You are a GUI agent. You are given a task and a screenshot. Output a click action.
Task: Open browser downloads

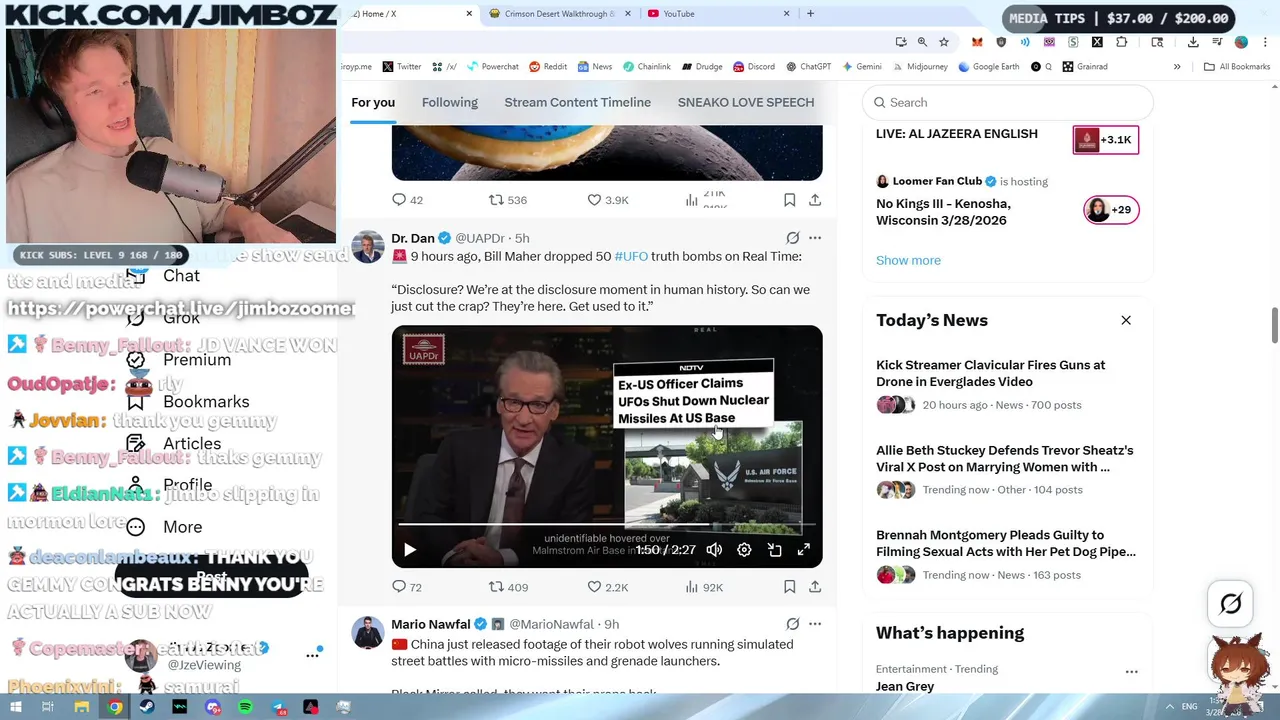[x=1193, y=42]
